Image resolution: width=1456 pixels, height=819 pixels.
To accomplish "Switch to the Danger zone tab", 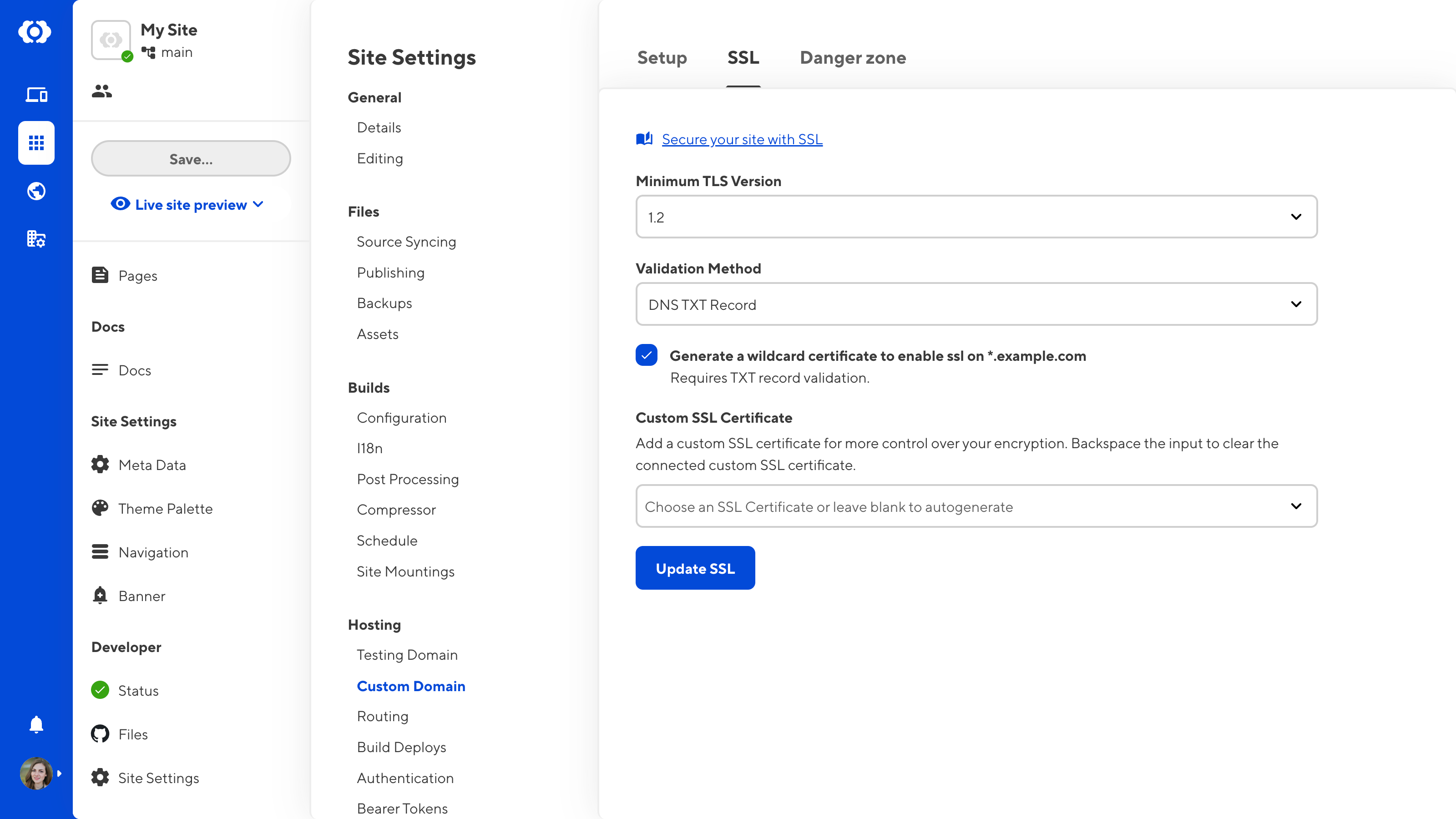I will (853, 58).
